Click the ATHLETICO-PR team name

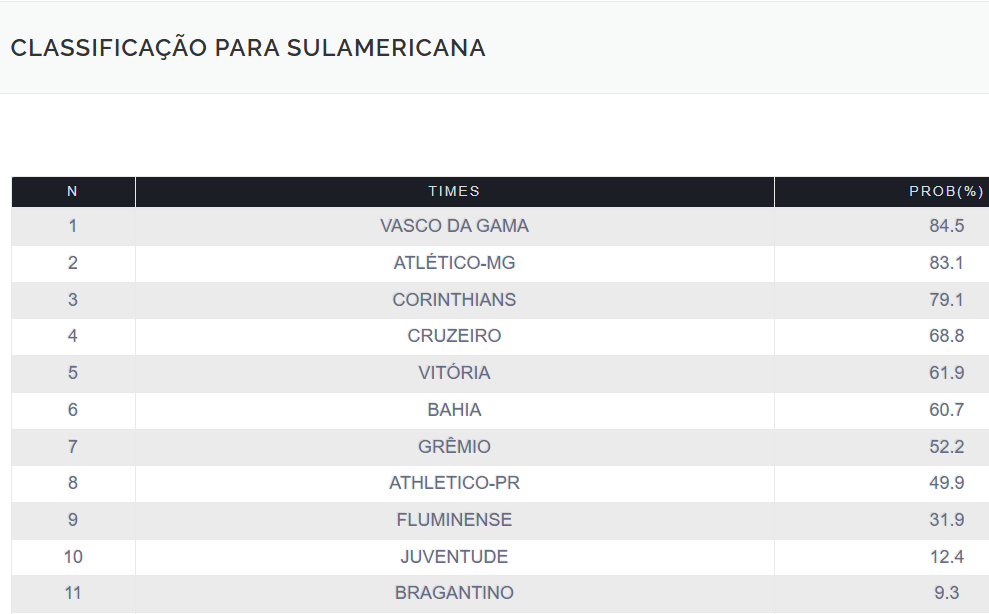point(454,483)
